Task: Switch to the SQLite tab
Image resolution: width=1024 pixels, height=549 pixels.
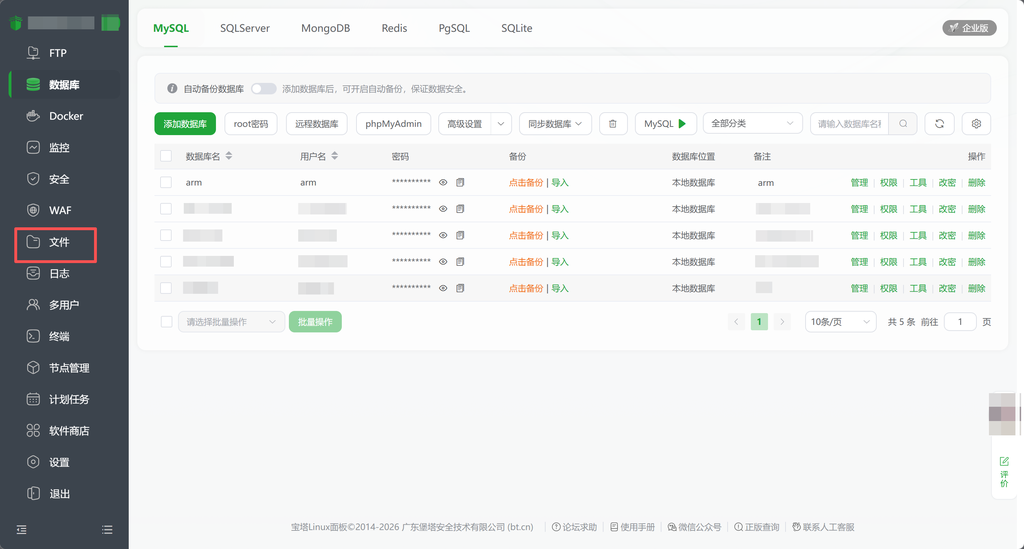Action: tap(517, 28)
